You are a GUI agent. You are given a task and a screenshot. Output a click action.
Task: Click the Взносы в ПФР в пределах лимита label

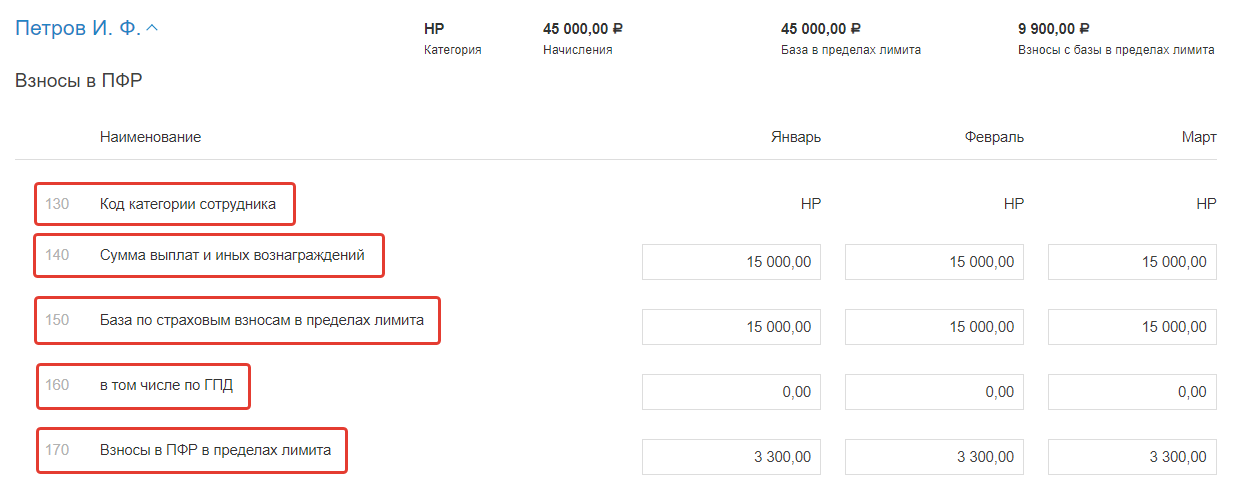215,450
